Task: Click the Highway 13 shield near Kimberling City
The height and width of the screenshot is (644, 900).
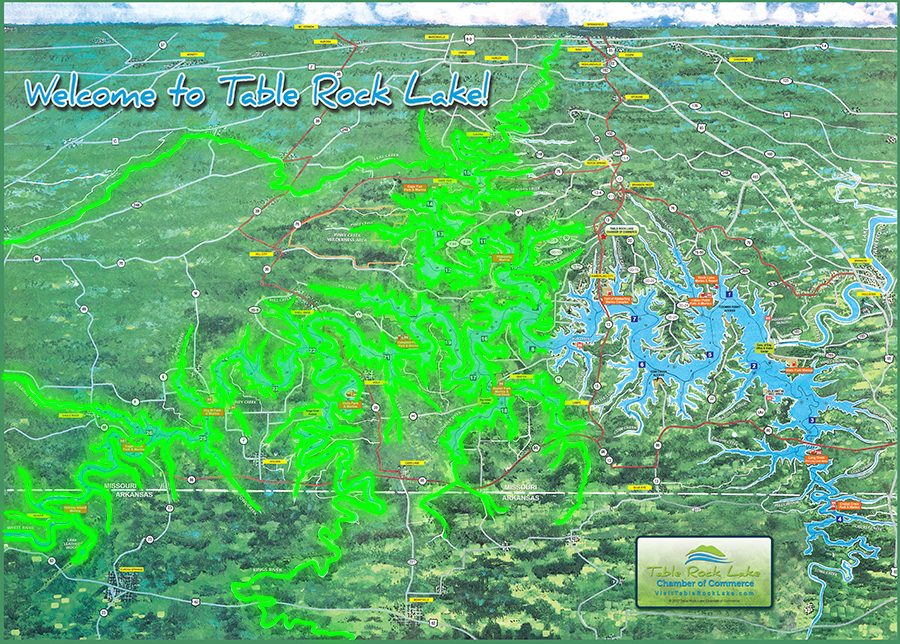Action: (x=607, y=323)
